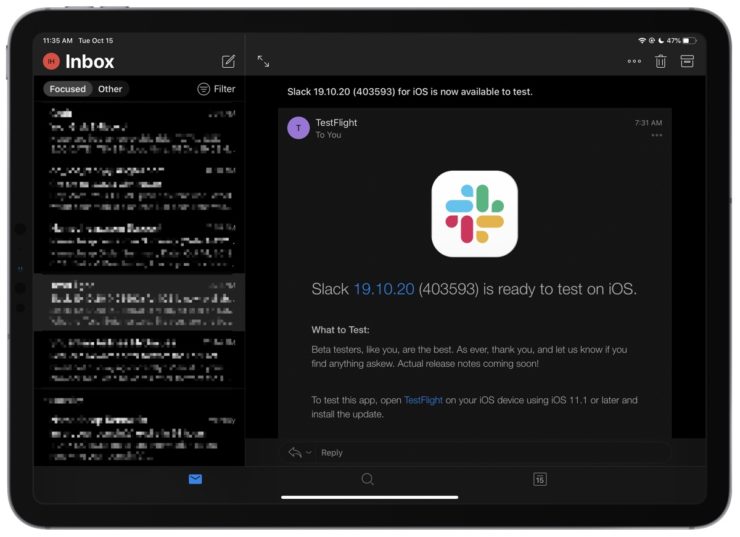Open the 19.10.20 version link

pos(384,289)
